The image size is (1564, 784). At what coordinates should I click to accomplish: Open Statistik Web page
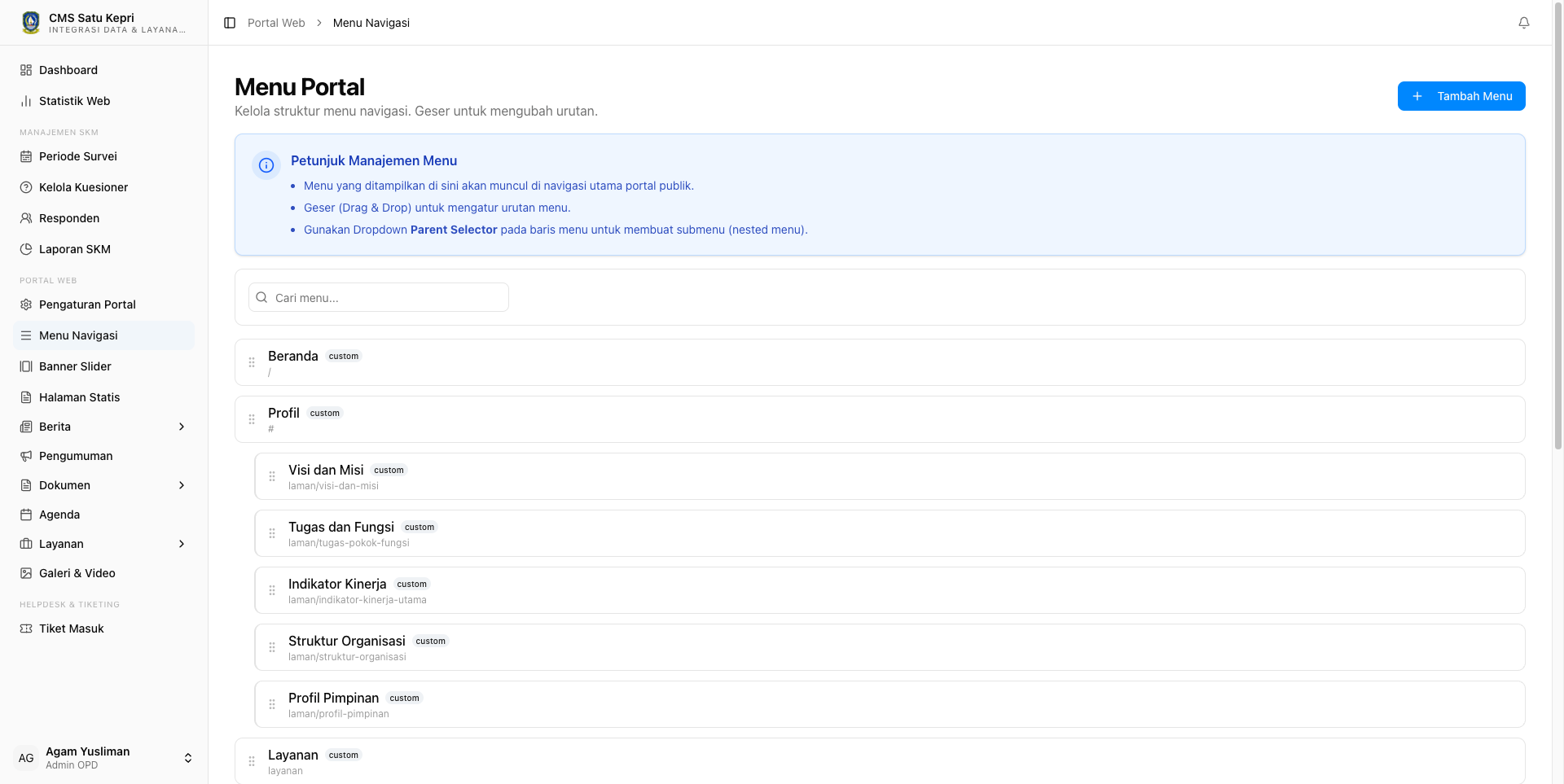coord(103,101)
